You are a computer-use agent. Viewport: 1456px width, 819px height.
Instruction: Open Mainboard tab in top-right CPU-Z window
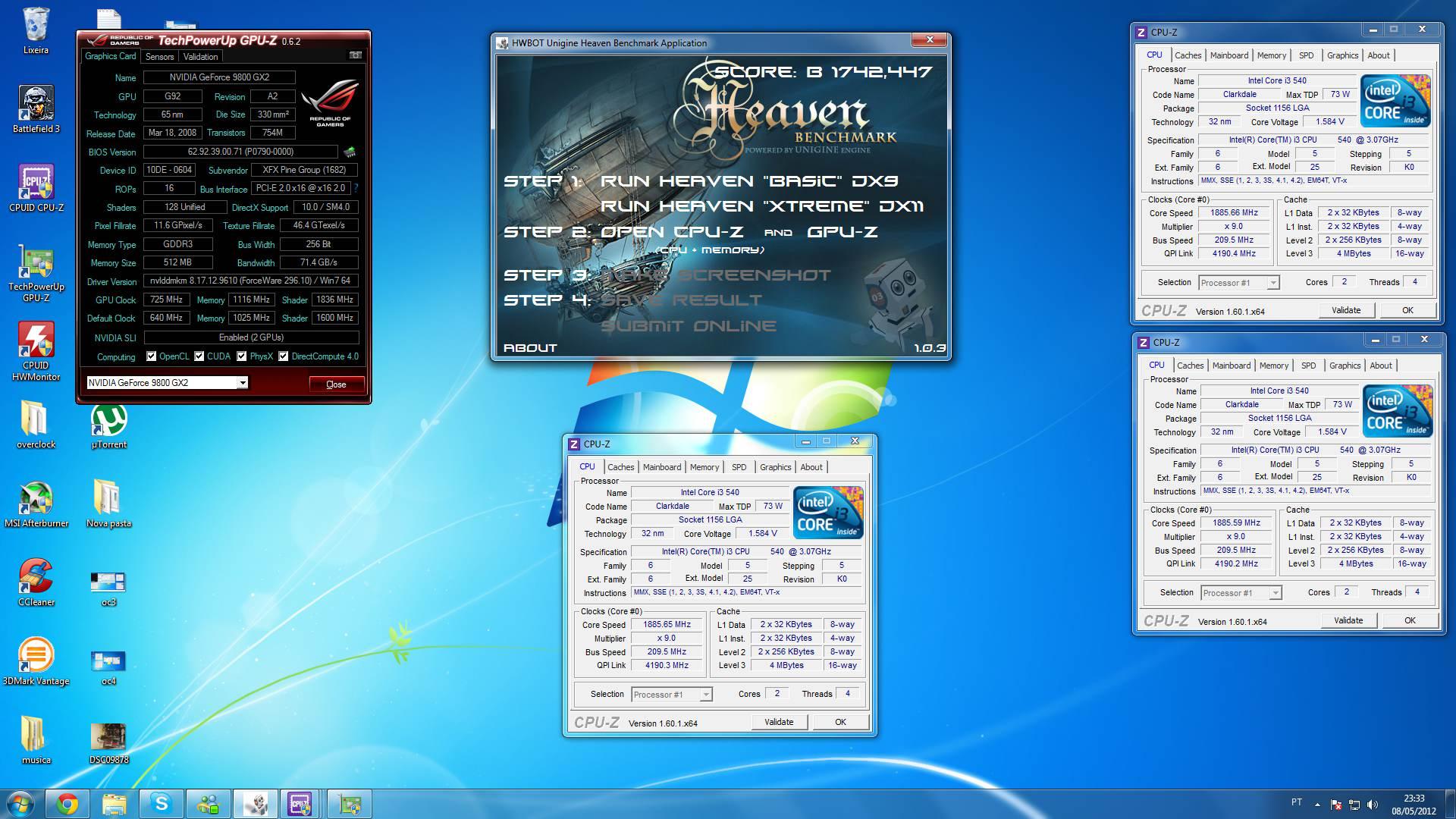[1229, 55]
